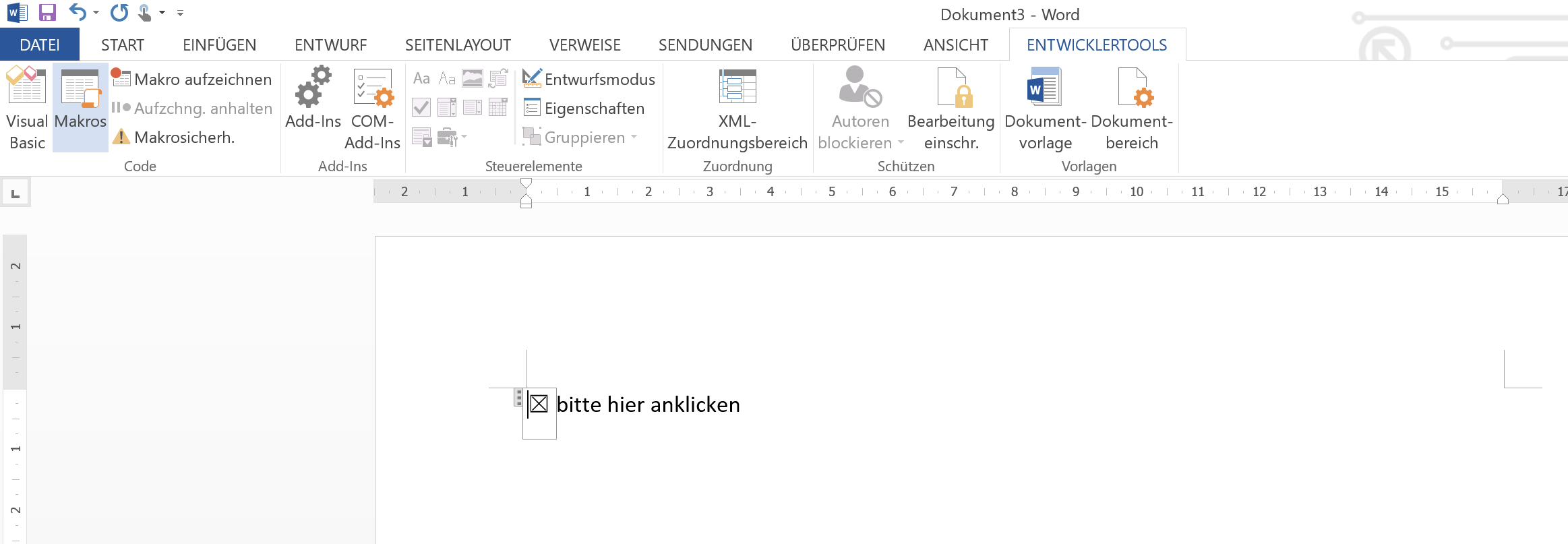Expand the Undo history dropdown arrow
1568x544 pixels.
[x=96, y=13]
